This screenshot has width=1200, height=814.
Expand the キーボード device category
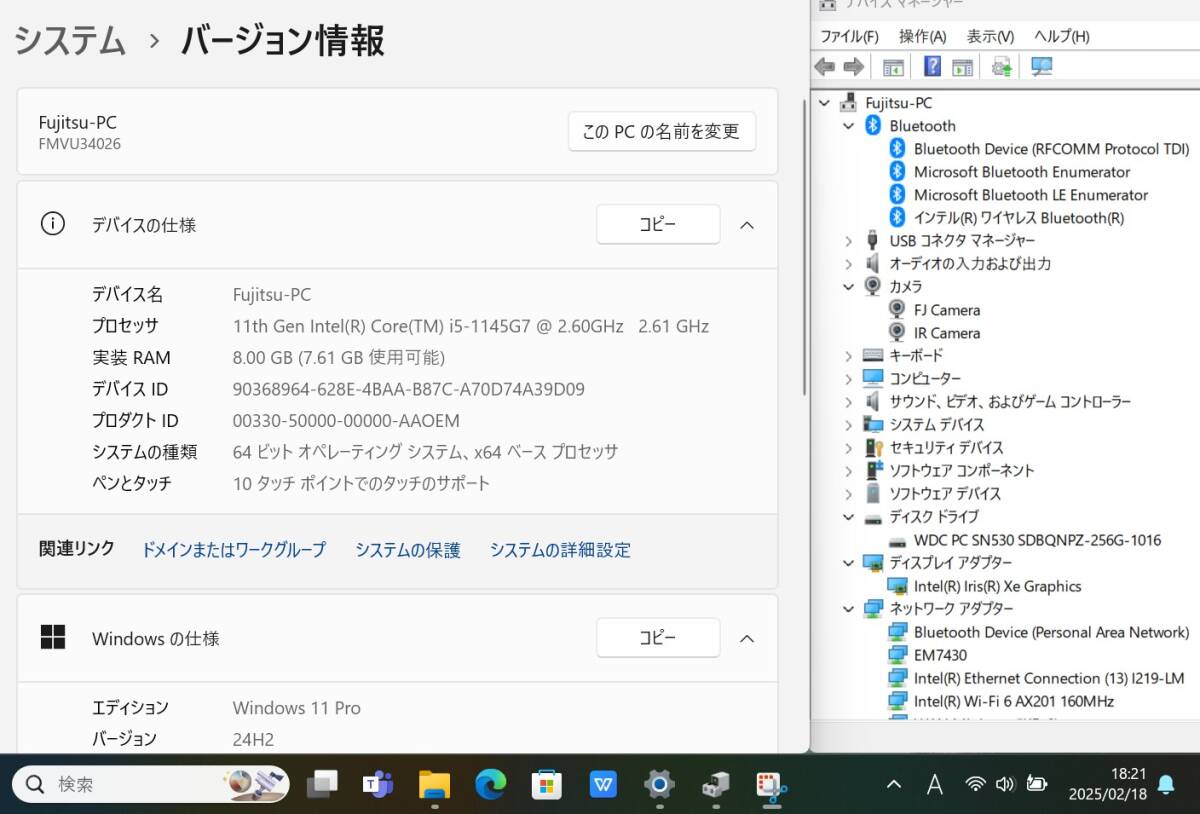(848, 356)
